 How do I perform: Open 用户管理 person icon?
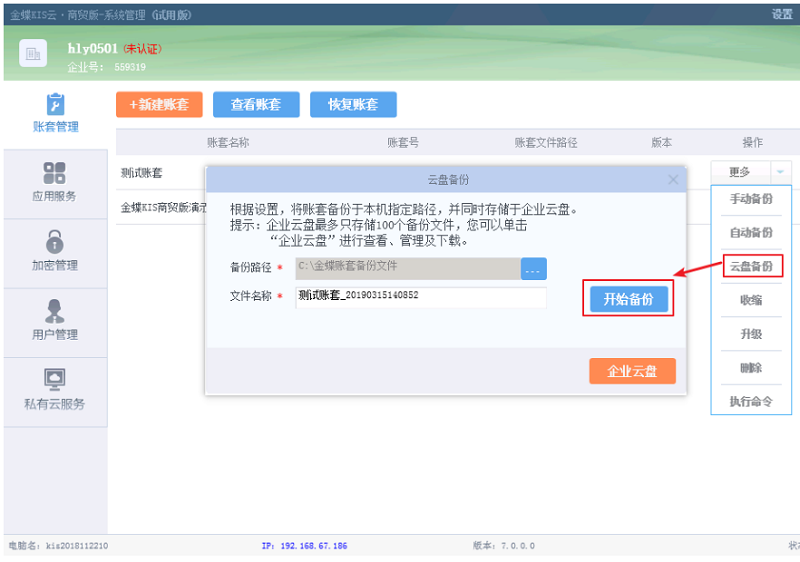click(55, 311)
